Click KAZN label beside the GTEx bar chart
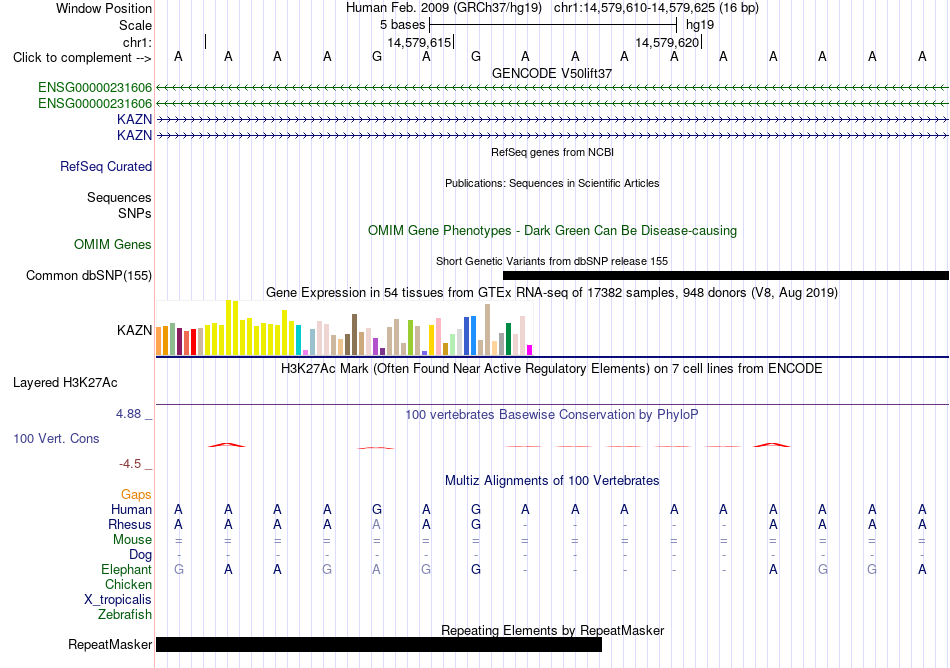The height and width of the screenshot is (668, 950). pos(135,330)
